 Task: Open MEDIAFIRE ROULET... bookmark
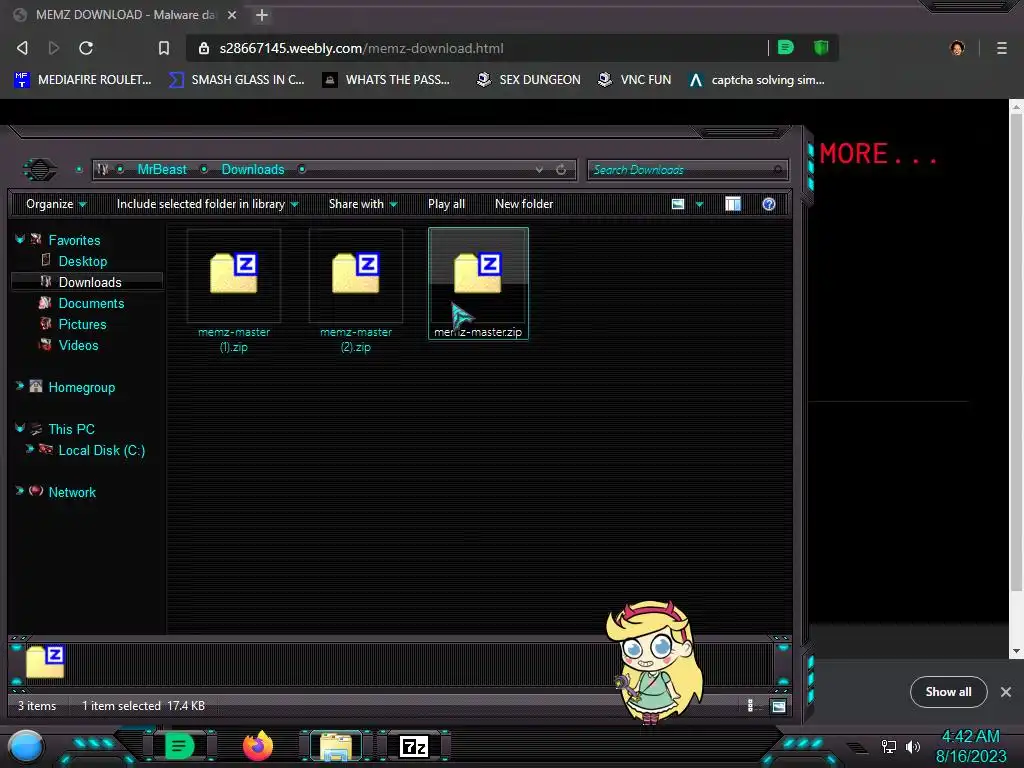click(x=82, y=80)
